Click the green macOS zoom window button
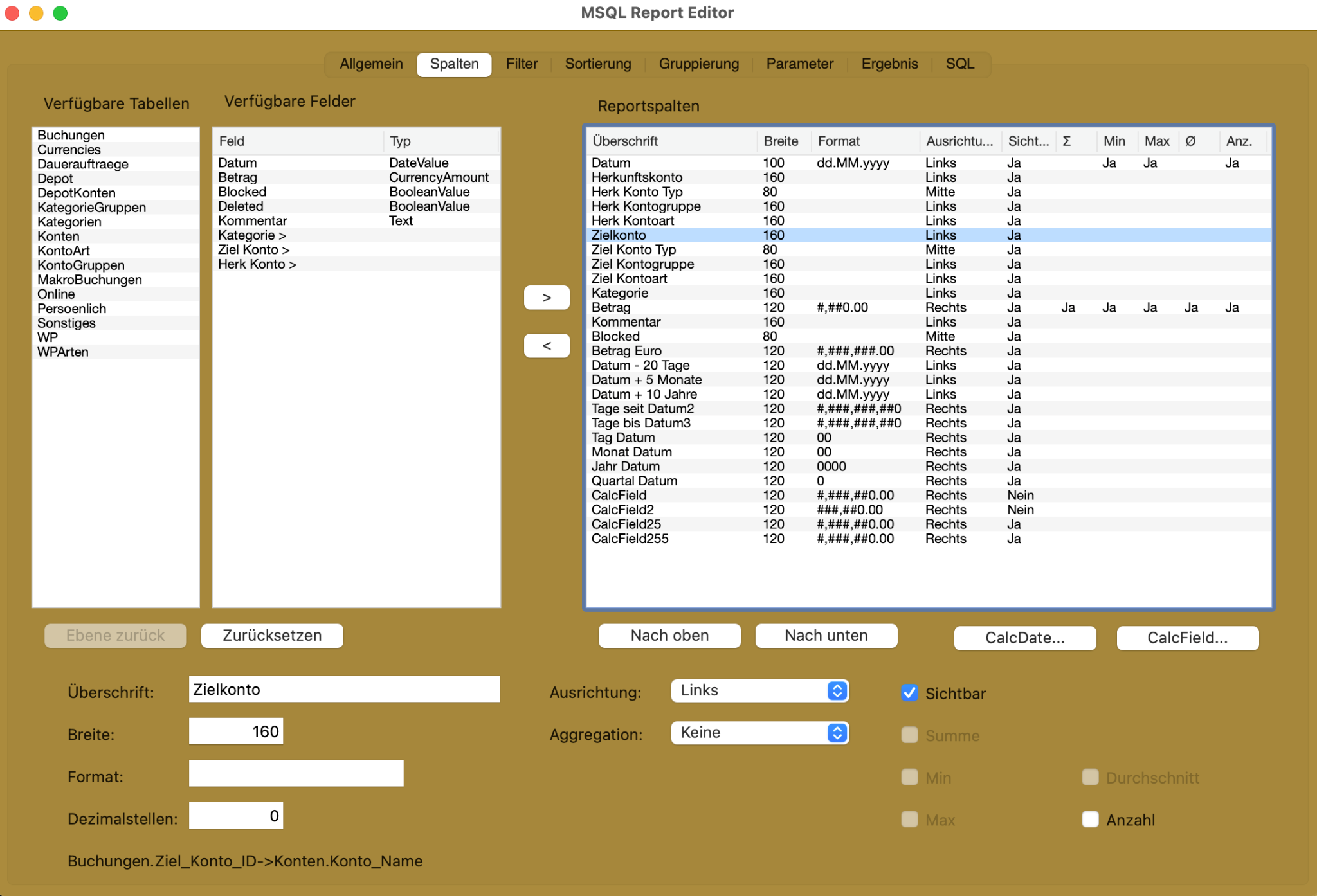 pyautogui.click(x=60, y=13)
